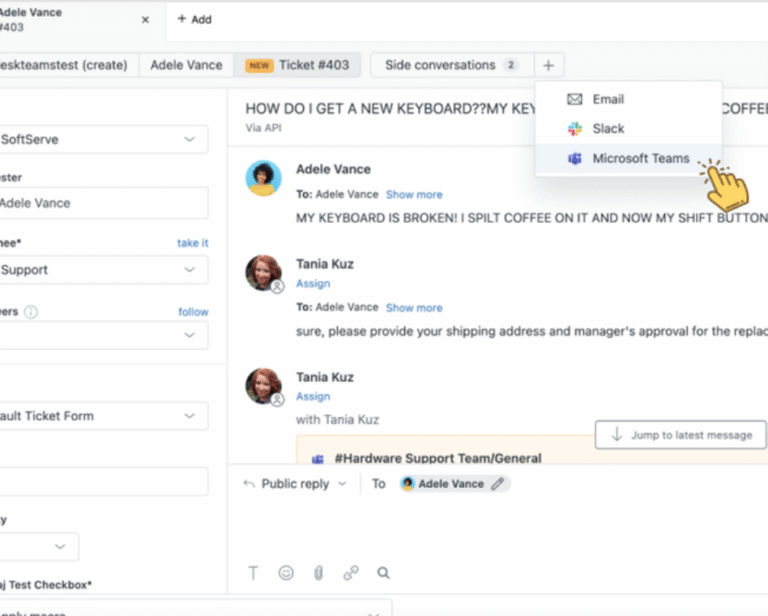Click the take it link
The image size is (768, 616).
click(192, 243)
